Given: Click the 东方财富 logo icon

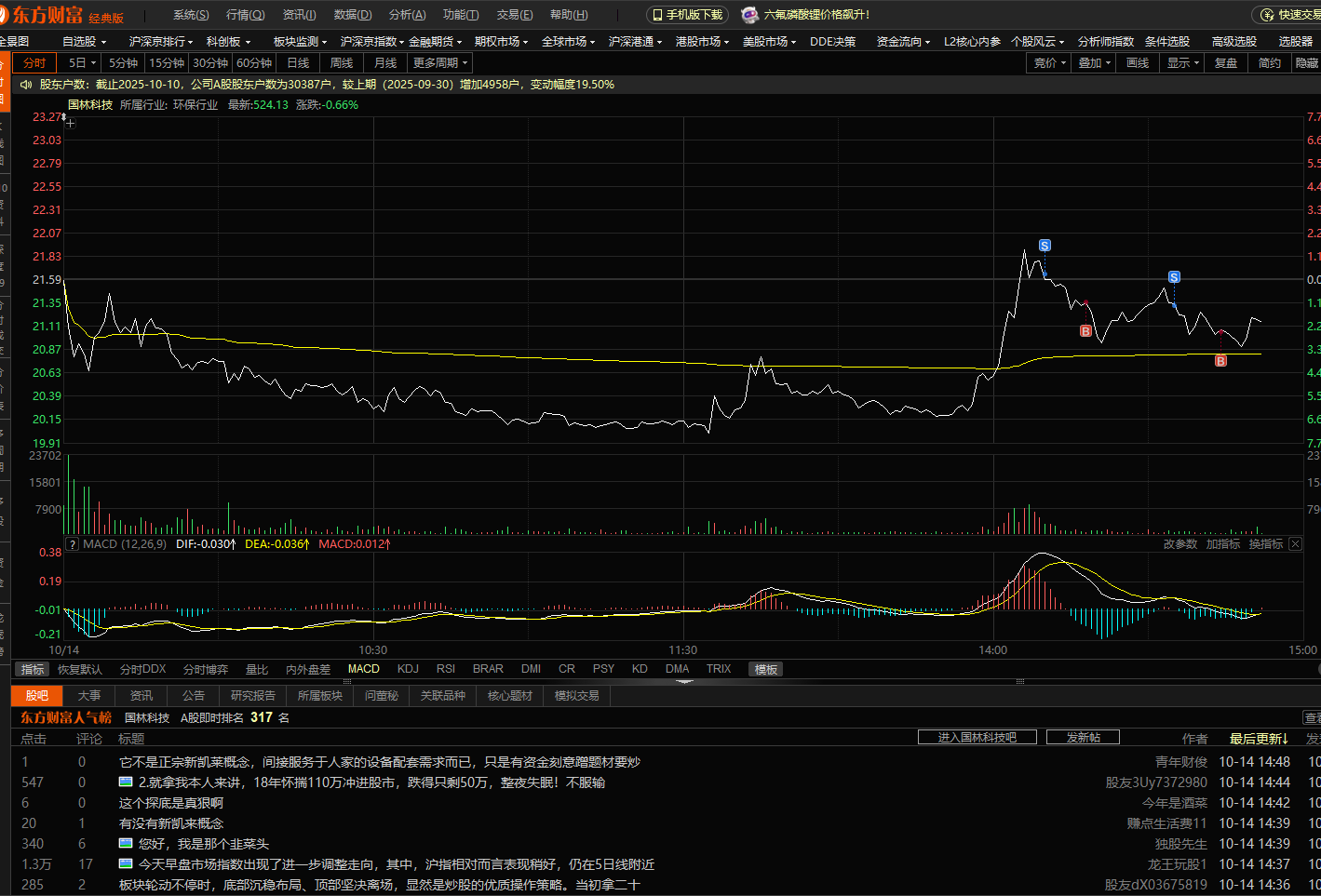Looking at the screenshot, I should point(6,15).
